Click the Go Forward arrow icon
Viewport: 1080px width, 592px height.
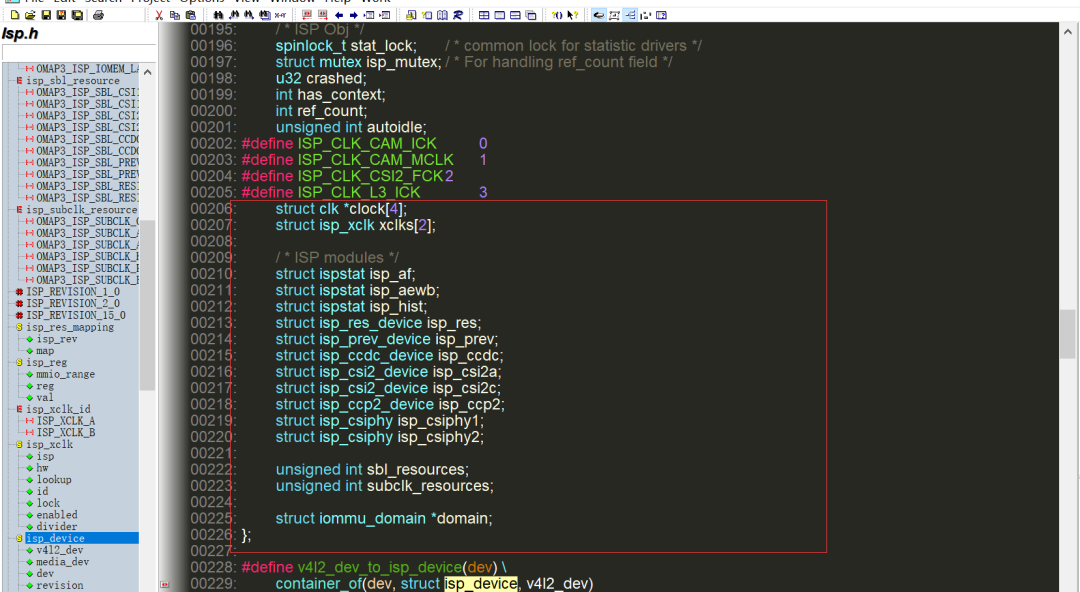(354, 15)
